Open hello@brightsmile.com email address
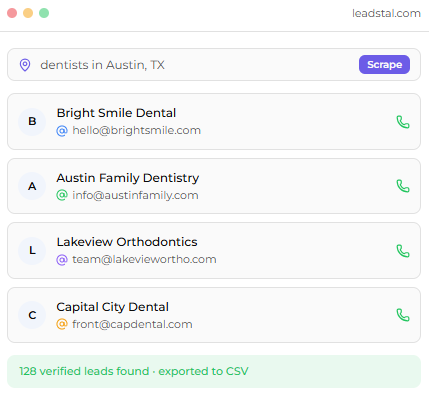The width and height of the screenshot is (429, 396). (137, 130)
